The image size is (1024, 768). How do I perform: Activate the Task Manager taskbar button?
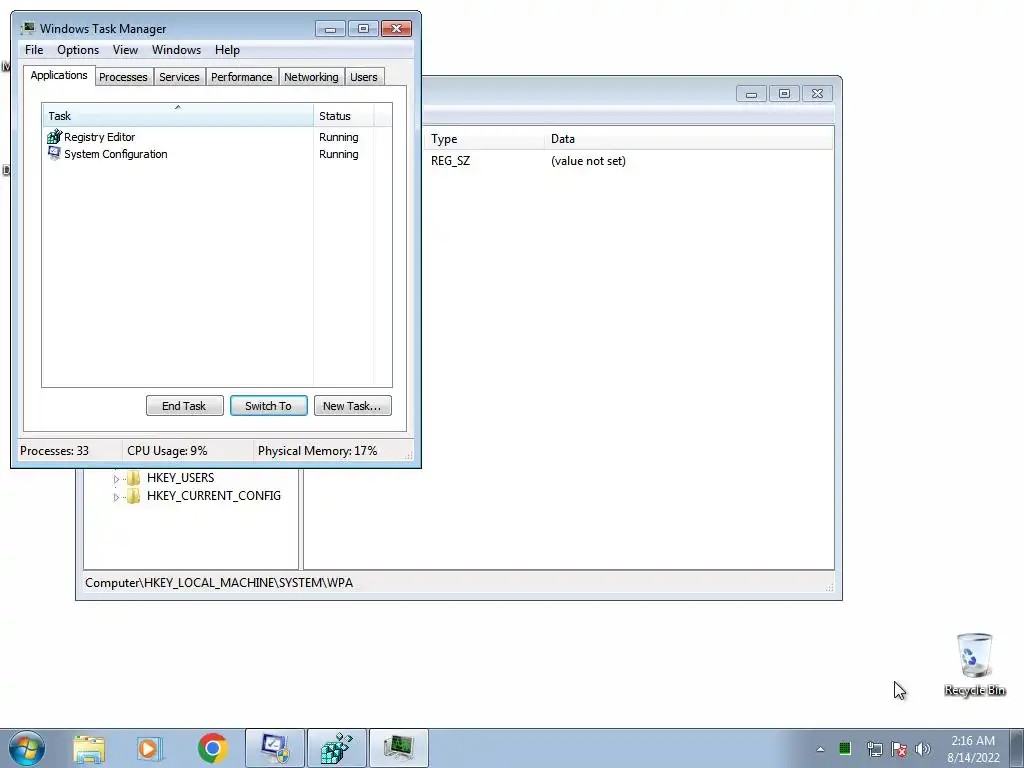(x=399, y=748)
